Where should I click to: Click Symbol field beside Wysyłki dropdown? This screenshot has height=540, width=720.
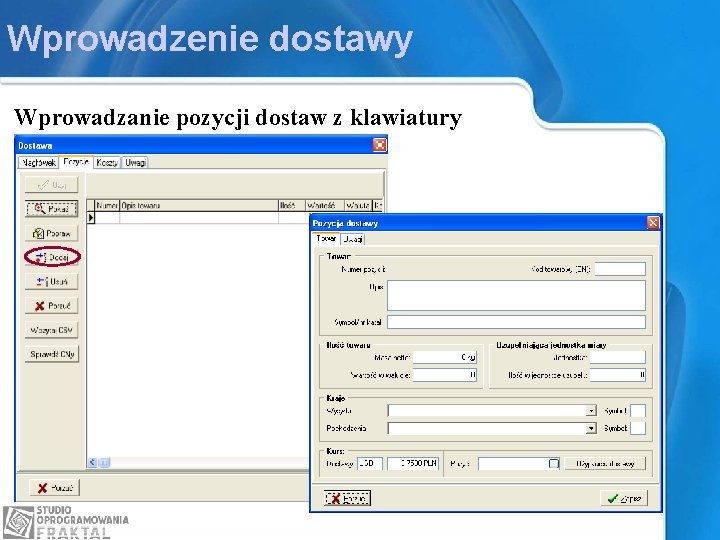pos(638,411)
